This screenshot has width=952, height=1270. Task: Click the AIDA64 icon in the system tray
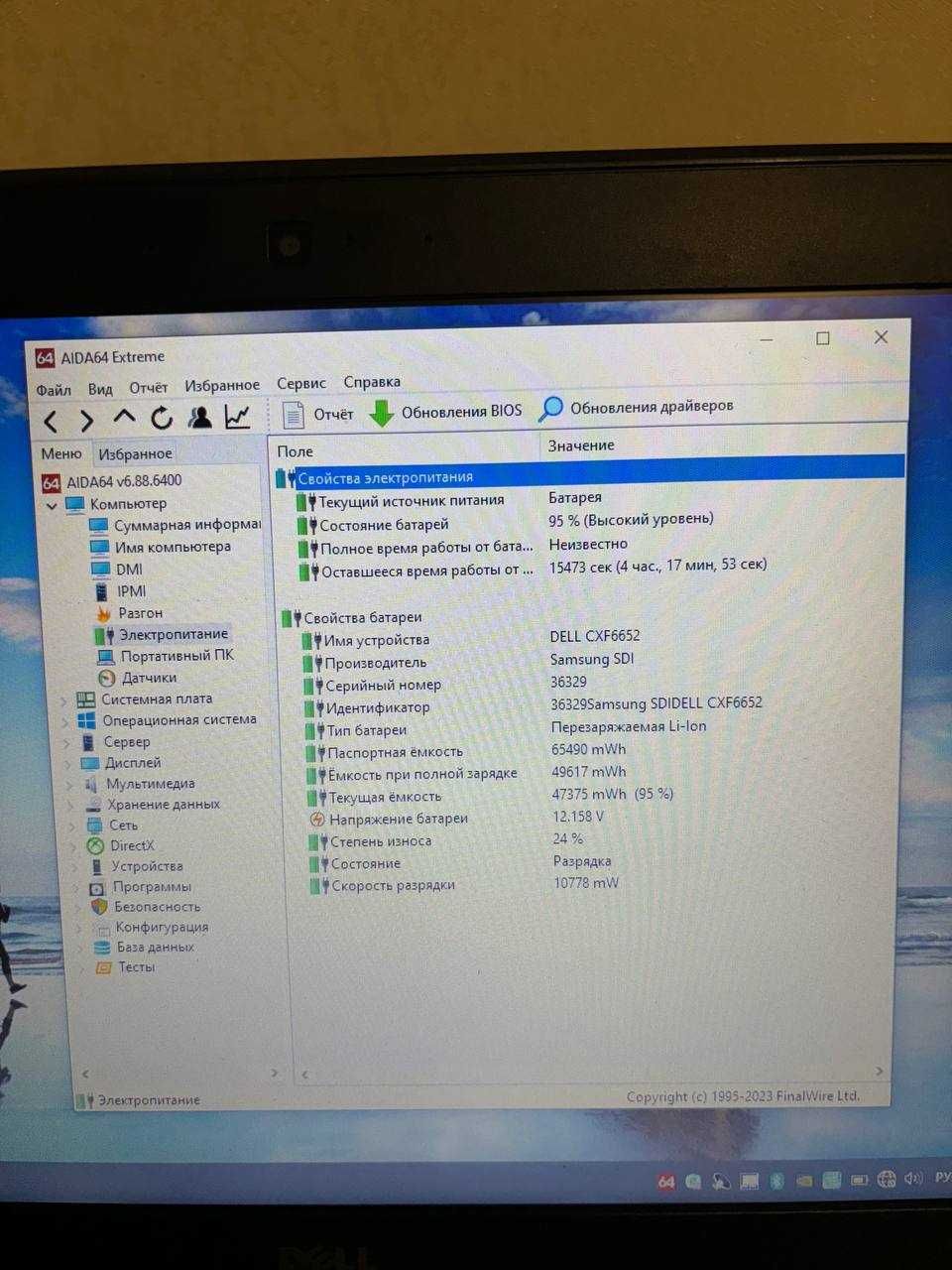pos(665,1182)
